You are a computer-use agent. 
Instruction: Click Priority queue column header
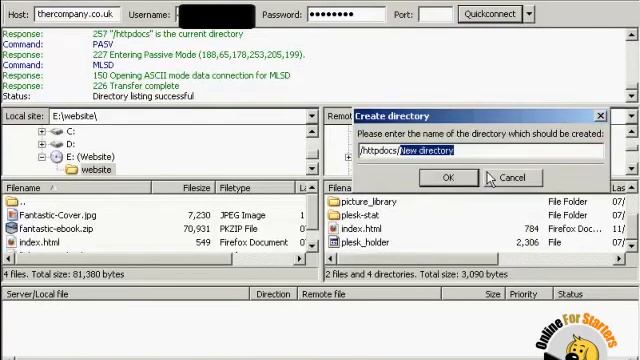click(x=529, y=294)
